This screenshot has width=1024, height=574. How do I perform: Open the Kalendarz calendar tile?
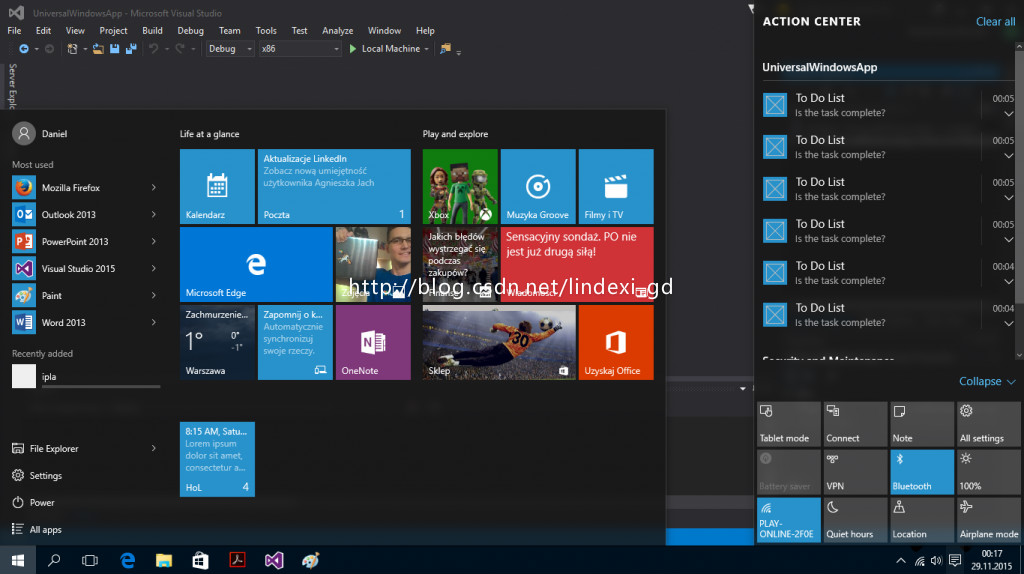coord(217,187)
